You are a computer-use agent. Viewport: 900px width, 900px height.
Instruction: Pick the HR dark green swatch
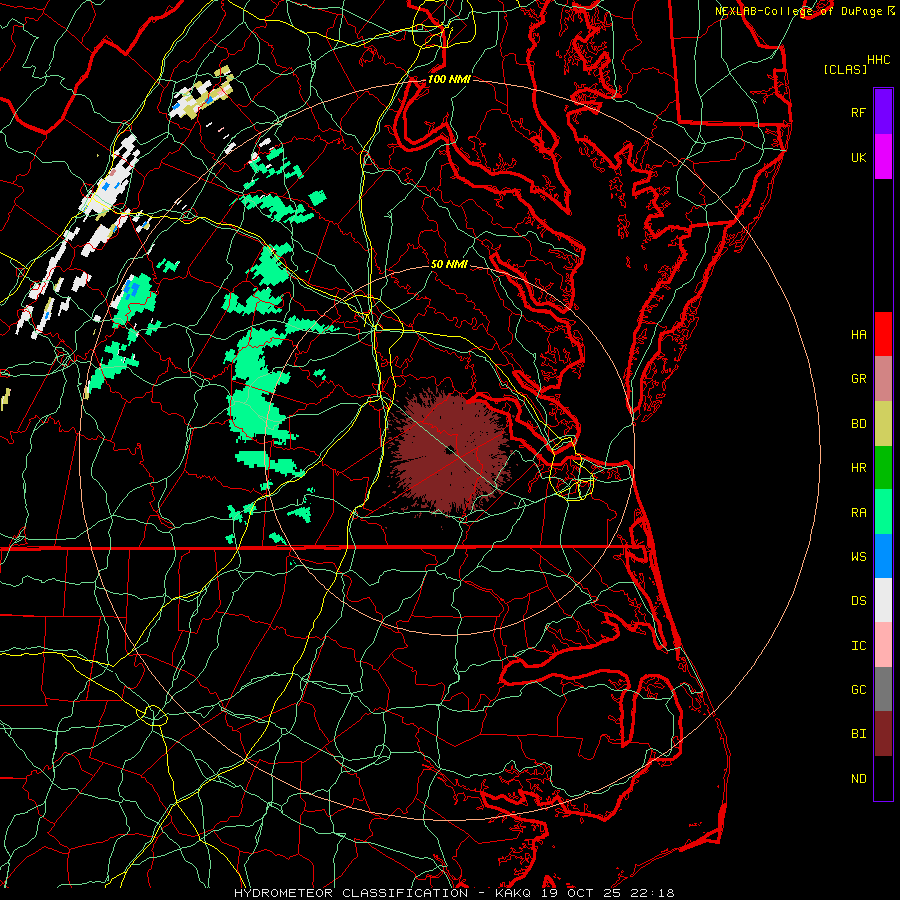click(x=883, y=468)
